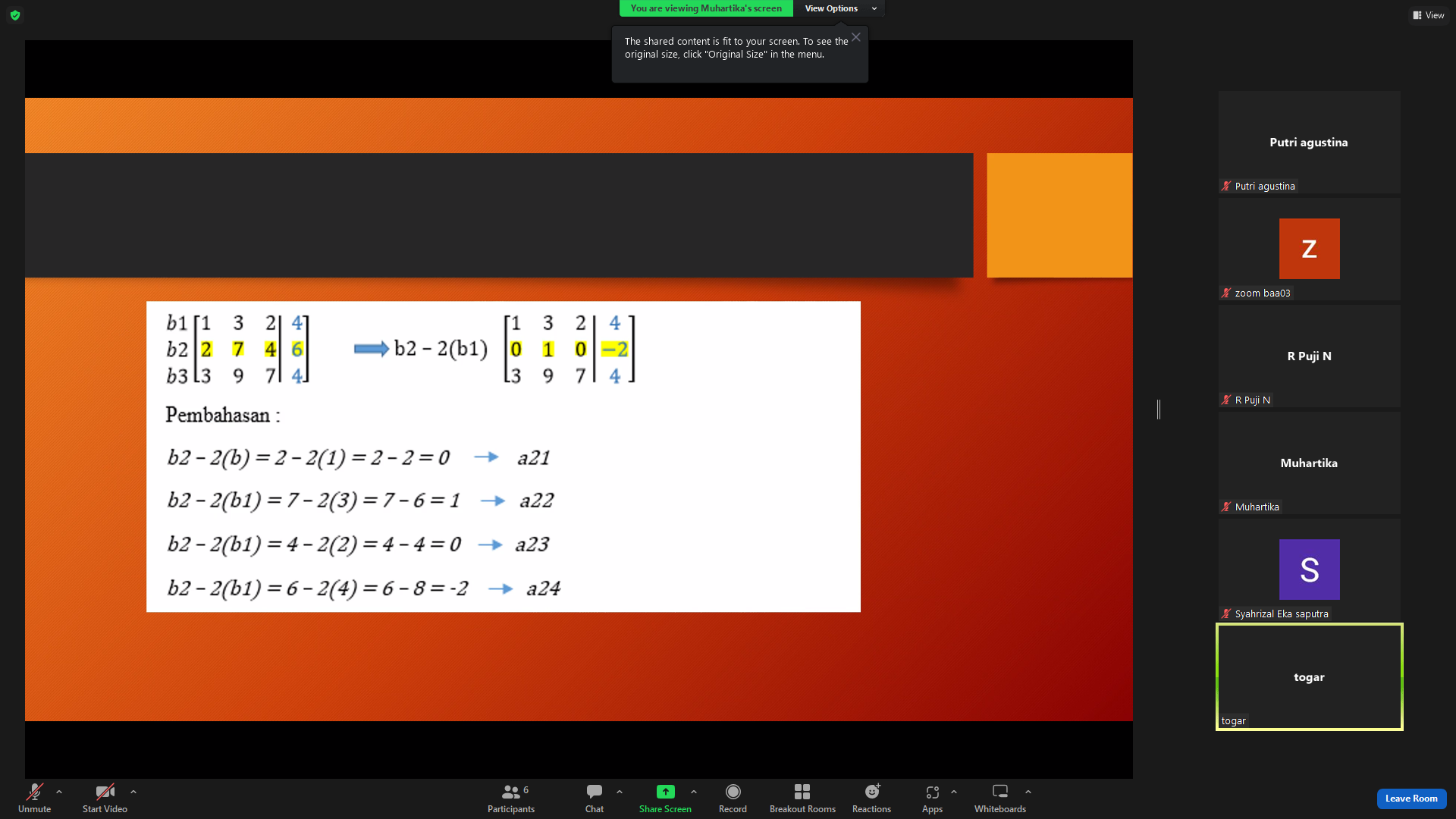Select R Puji N's video tile
This screenshot has width=1456, height=819.
point(1309,356)
